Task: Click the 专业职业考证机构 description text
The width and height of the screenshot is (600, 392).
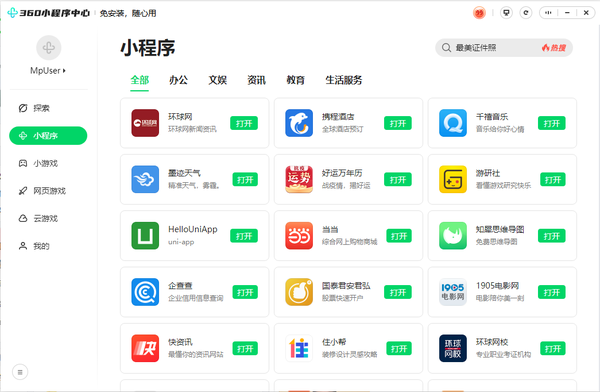Action: [503, 354]
